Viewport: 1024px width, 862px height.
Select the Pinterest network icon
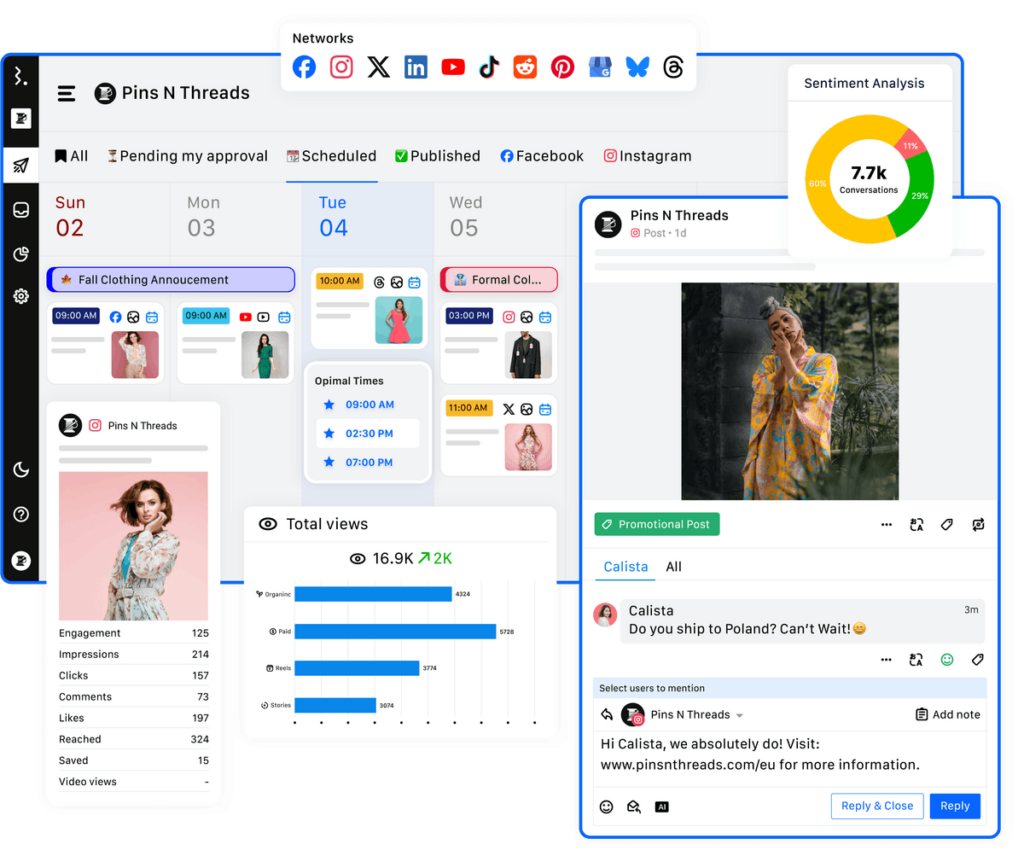click(562, 67)
